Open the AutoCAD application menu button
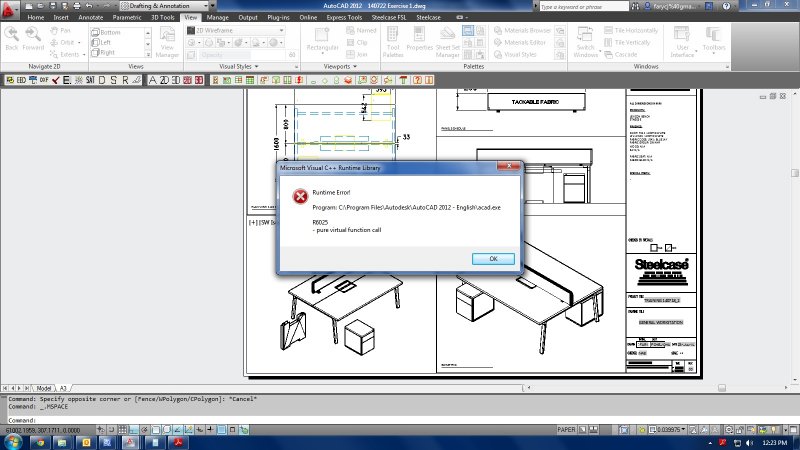800x450 pixels. [9, 9]
